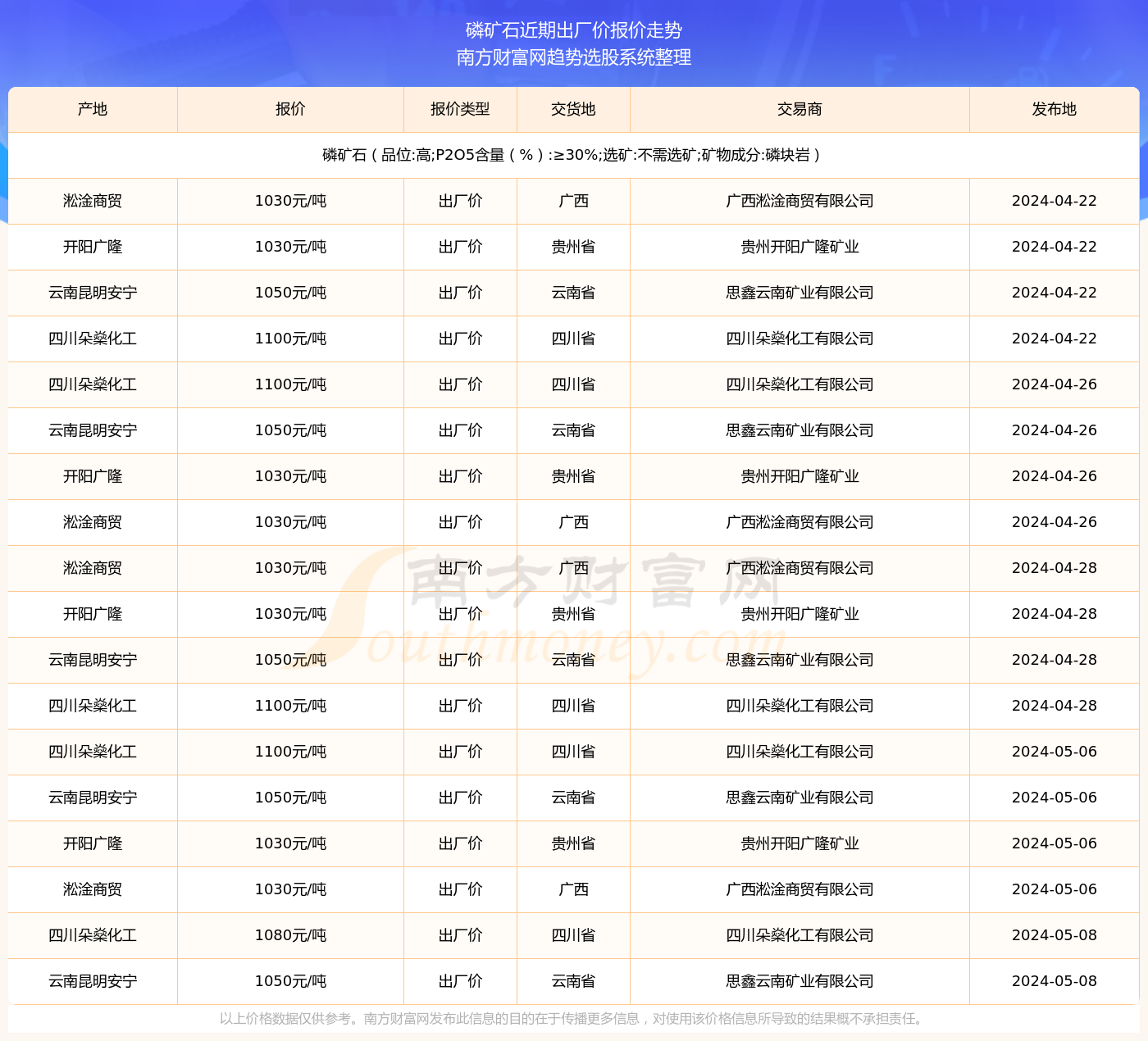
Task: Click the 2024-04-28 date for 四川朵燊化工有限公司
Action: [1055, 706]
